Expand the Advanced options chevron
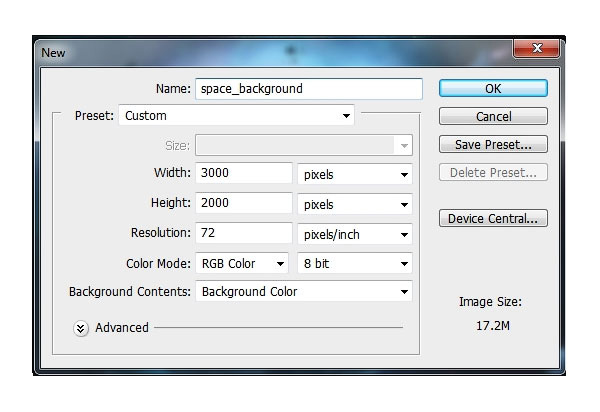Viewport: 600px width, 412px height. (82, 328)
